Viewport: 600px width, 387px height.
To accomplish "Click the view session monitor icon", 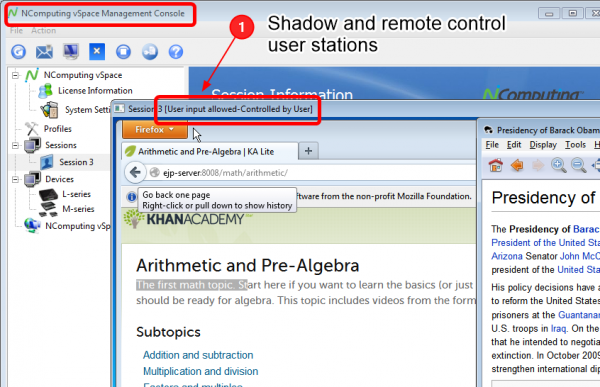I will (71, 51).
